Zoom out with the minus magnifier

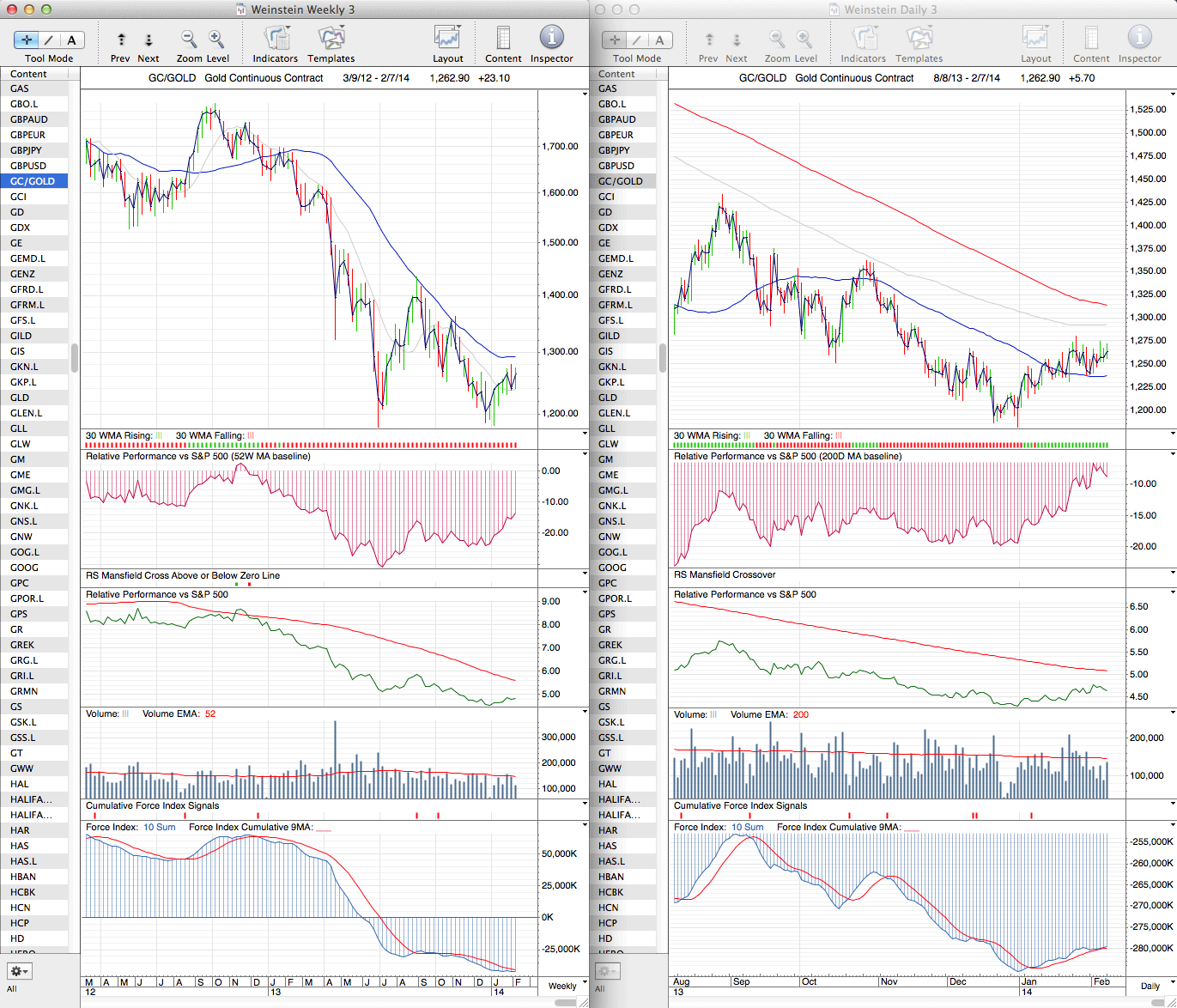point(189,39)
